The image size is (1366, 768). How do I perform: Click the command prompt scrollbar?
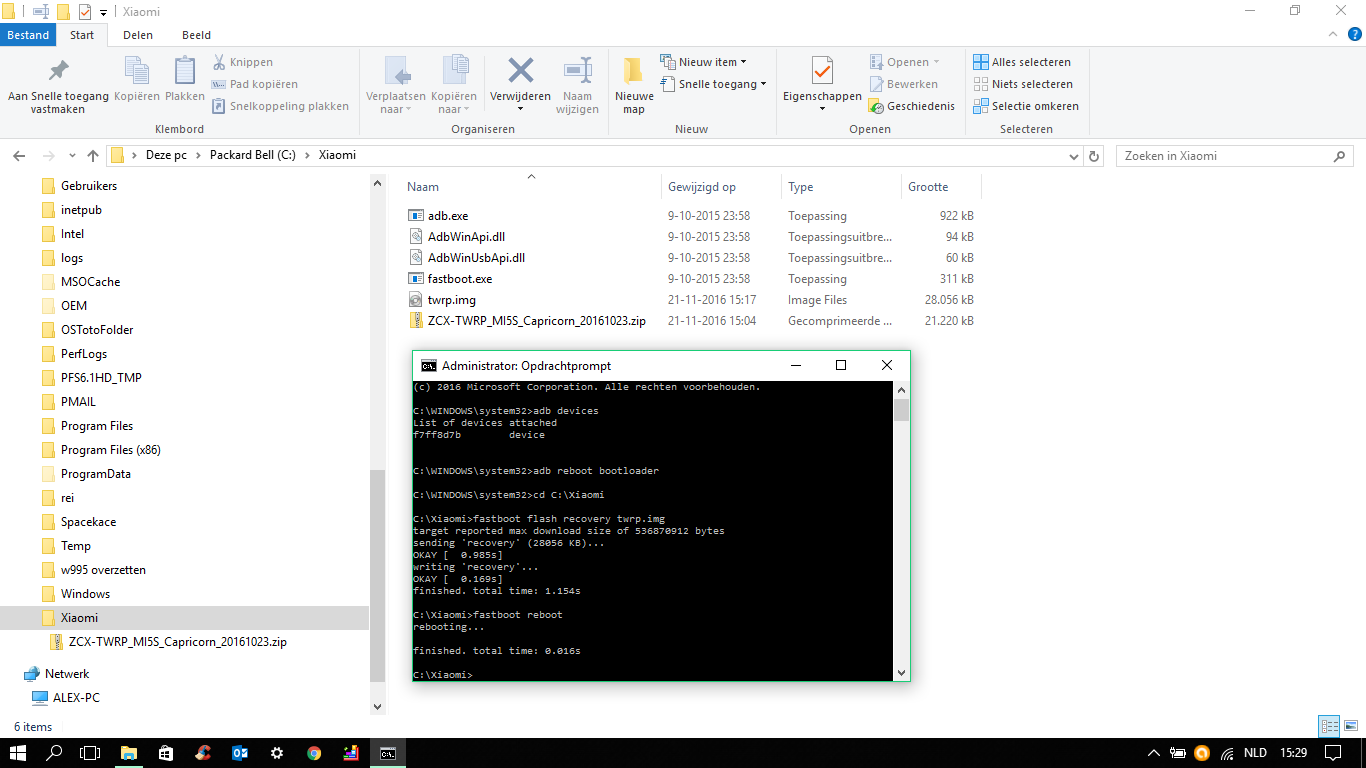902,410
